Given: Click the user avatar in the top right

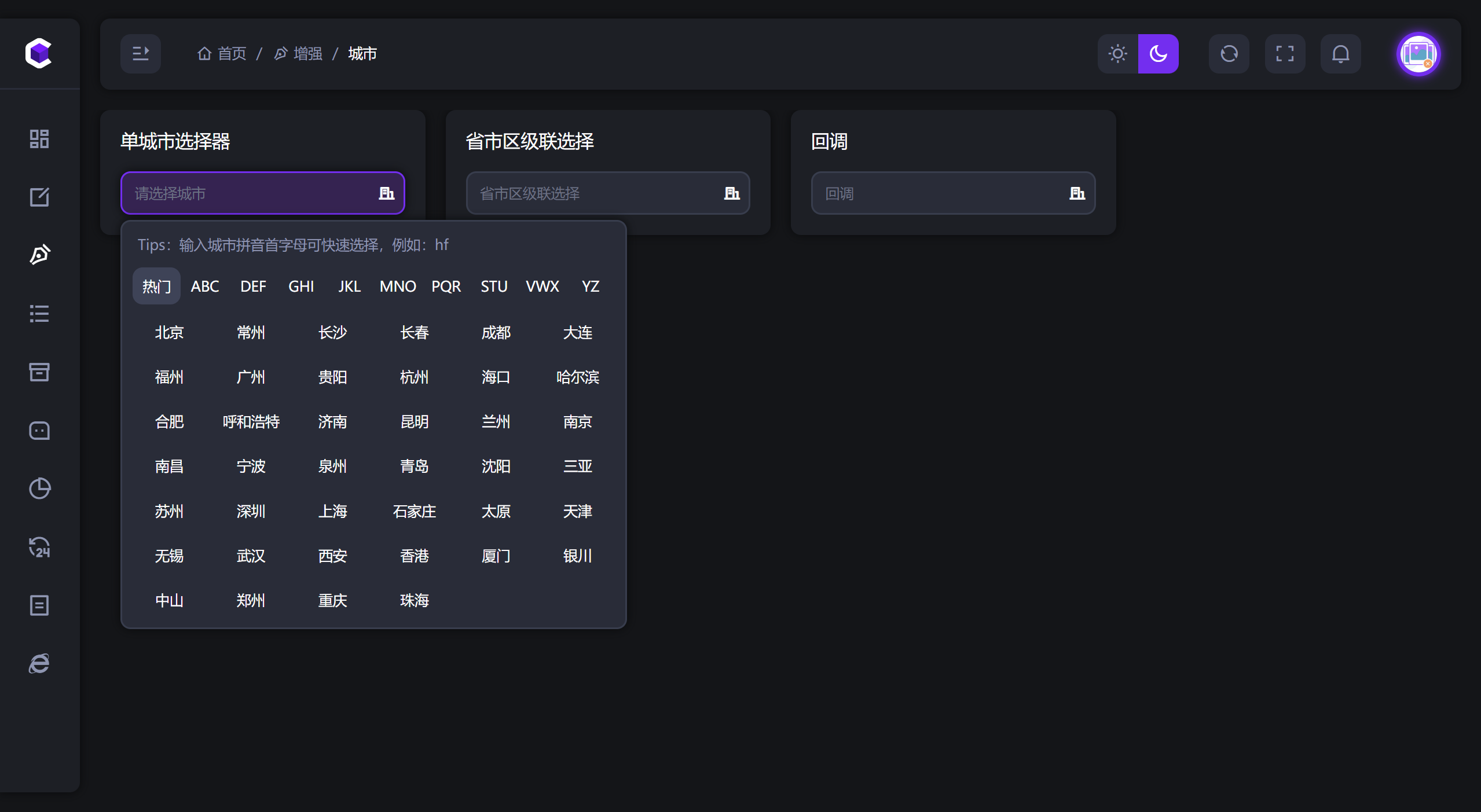Looking at the screenshot, I should pyautogui.click(x=1419, y=53).
